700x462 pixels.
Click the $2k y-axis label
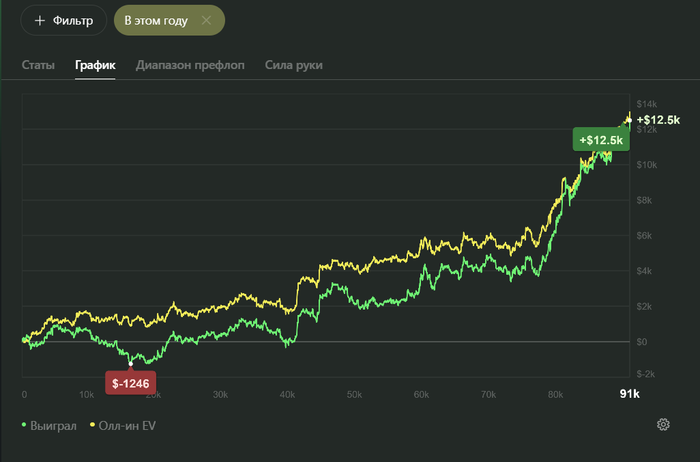tap(644, 306)
